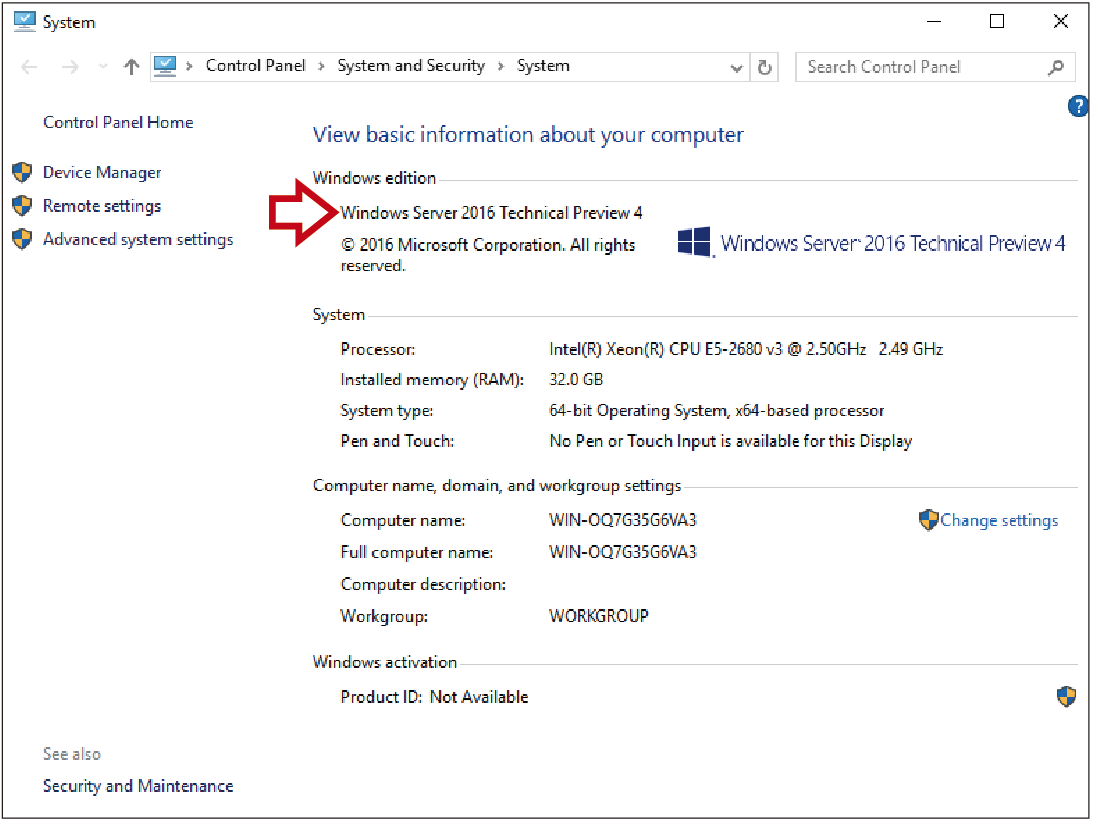This screenshot has height=823, width=1095.
Task: Click the computer icon in address bar
Action: point(165,66)
